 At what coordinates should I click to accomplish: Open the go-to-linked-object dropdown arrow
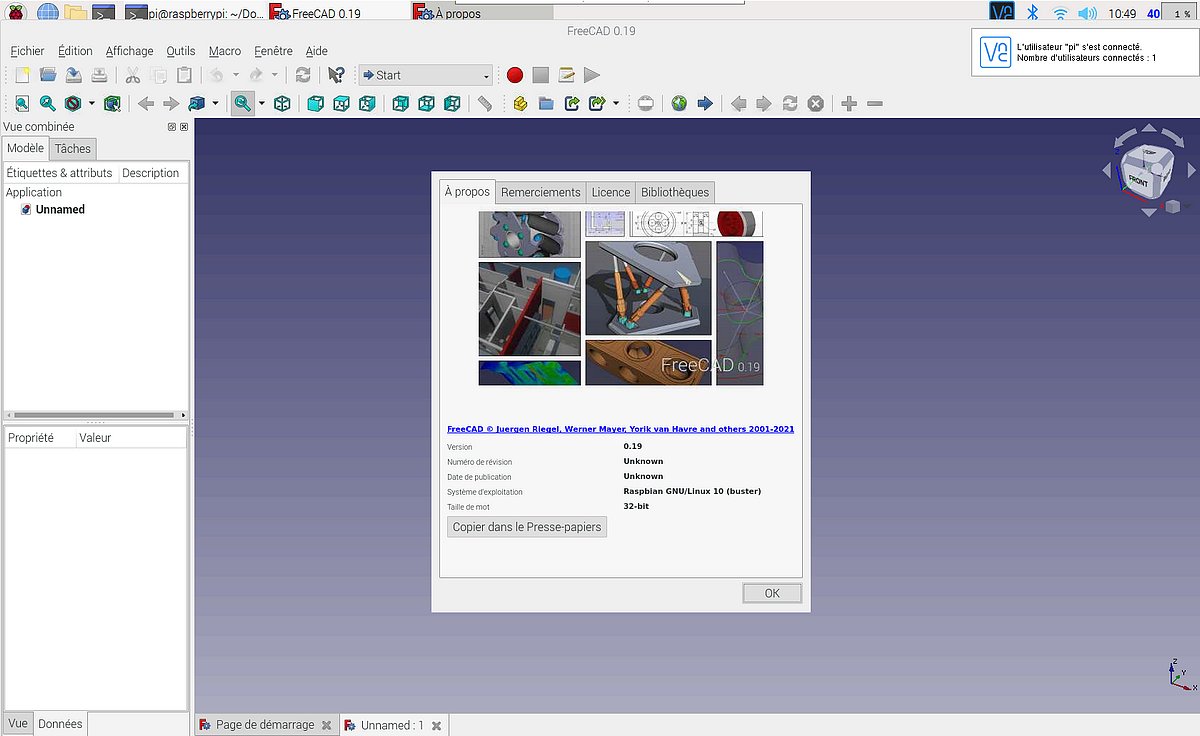[215, 103]
